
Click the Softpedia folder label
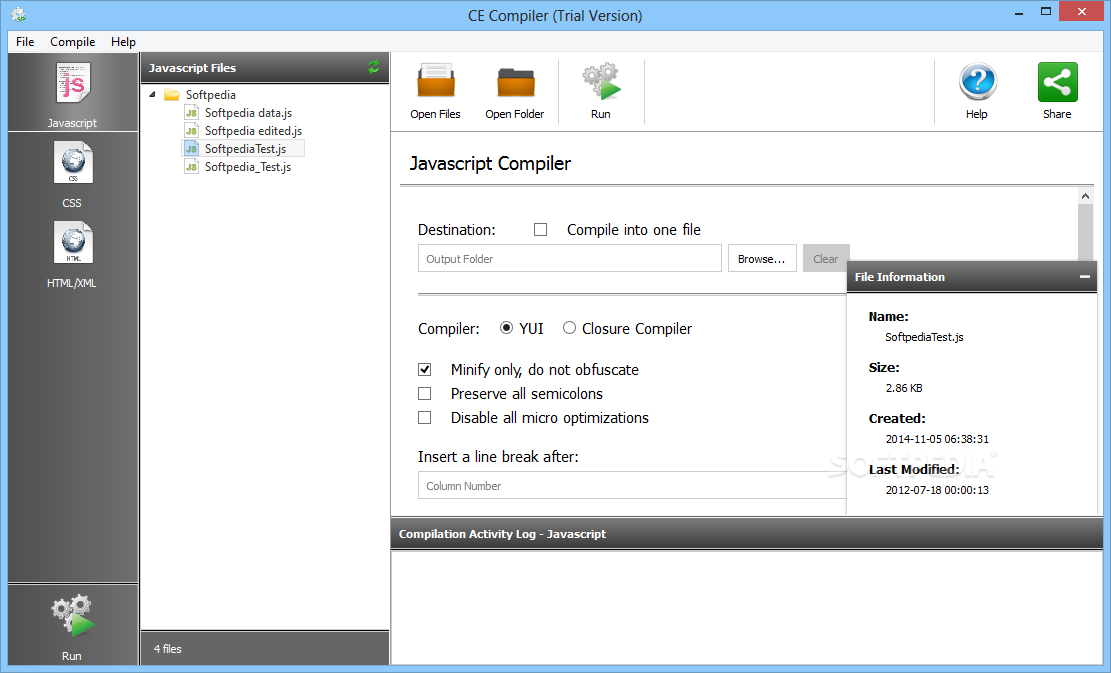pos(210,94)
